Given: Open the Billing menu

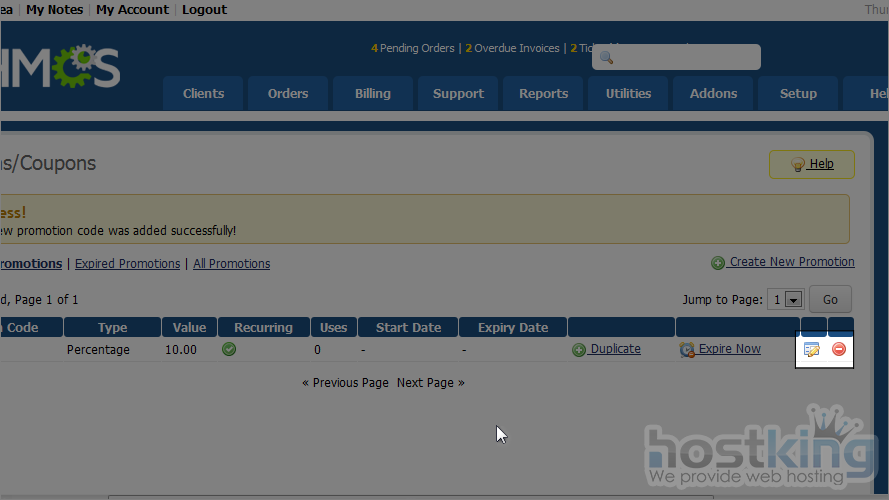Looking at the screenshot, I should tap(373, 94).
